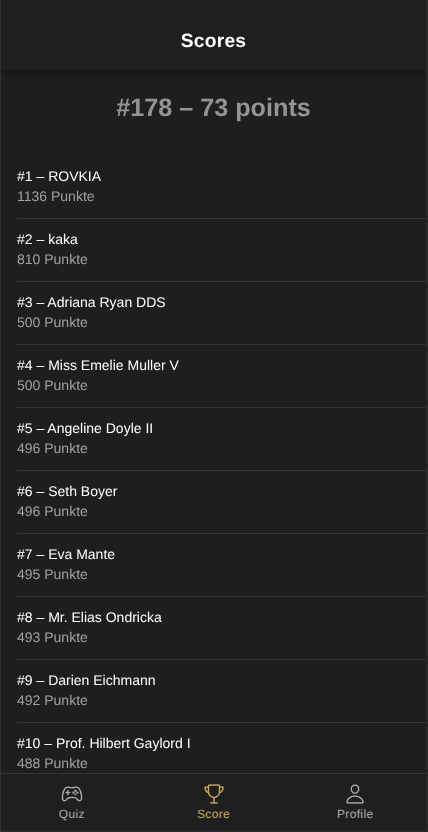Open the Darien Eichmann entry
Screen dimensions: 428x832
(x=221, y=691)
